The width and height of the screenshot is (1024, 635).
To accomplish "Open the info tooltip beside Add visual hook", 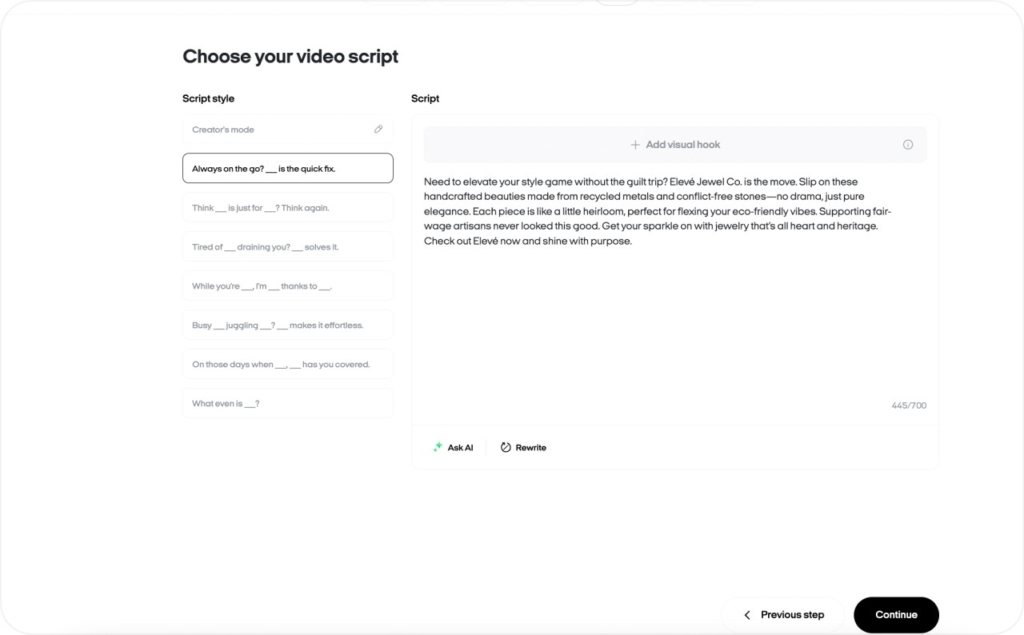I will point(908,144).
